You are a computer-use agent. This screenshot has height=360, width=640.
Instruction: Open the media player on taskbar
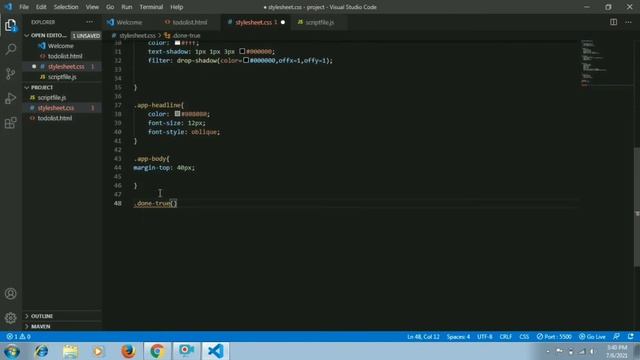[98, 351]
